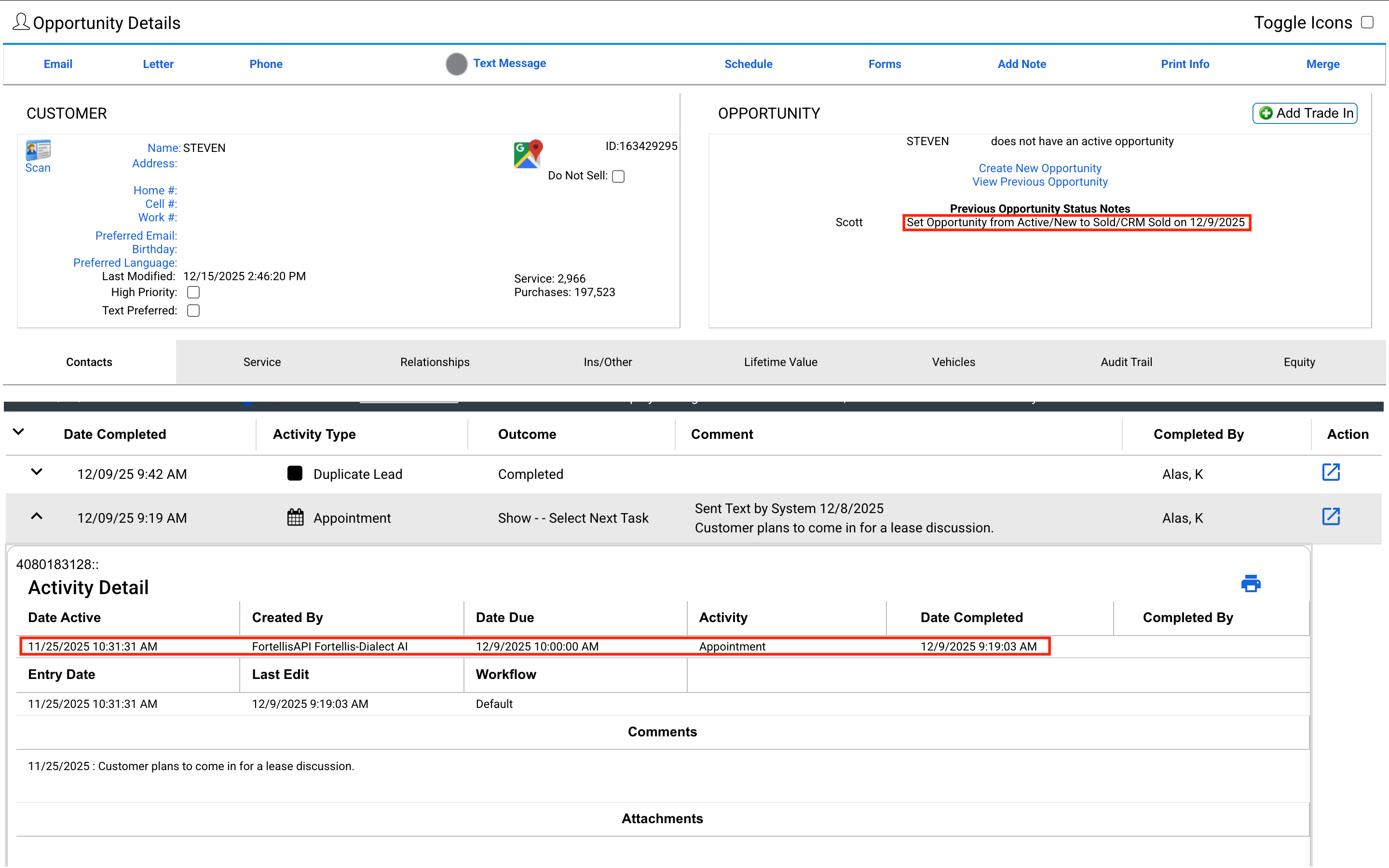Expand the Duplicate Lead activity row

click(36, 473)
